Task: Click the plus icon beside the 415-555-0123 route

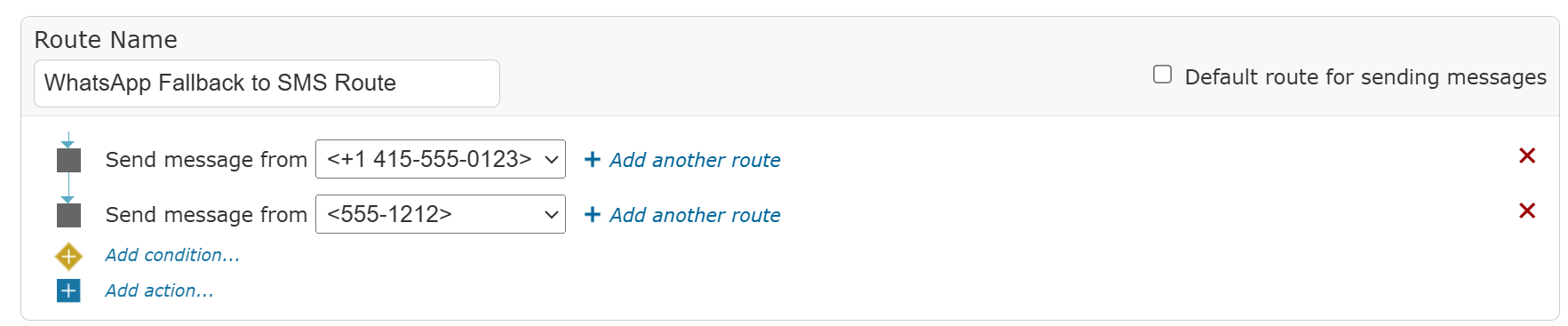Action: tap(592, 160)
